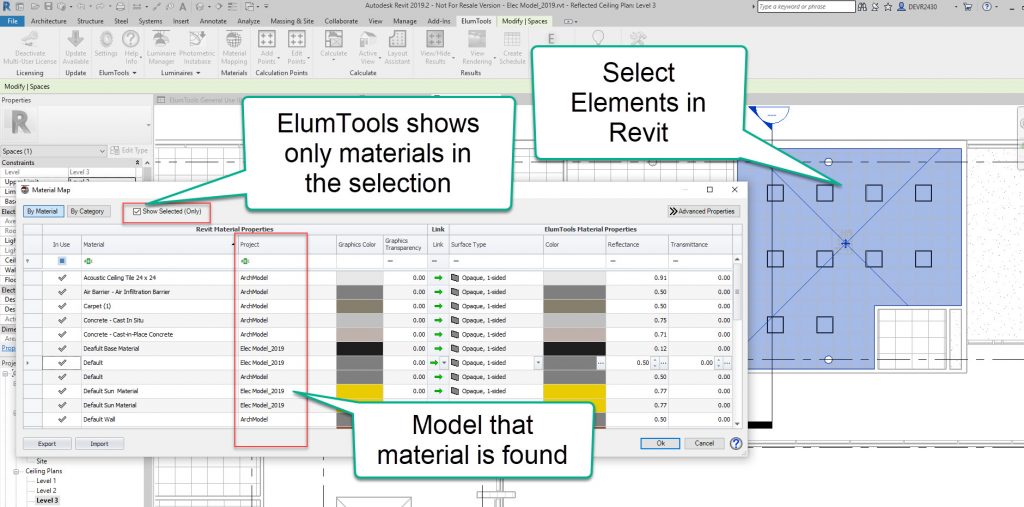The height and width of the screenshot is (507, 1024).
Task: Launch the Luminaire Manager
Action: [161, 39]
